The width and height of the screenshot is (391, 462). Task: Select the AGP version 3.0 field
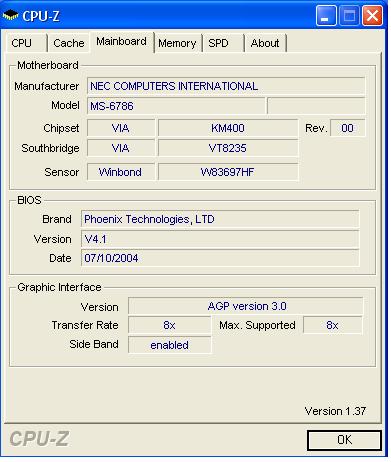click(246, 306)
